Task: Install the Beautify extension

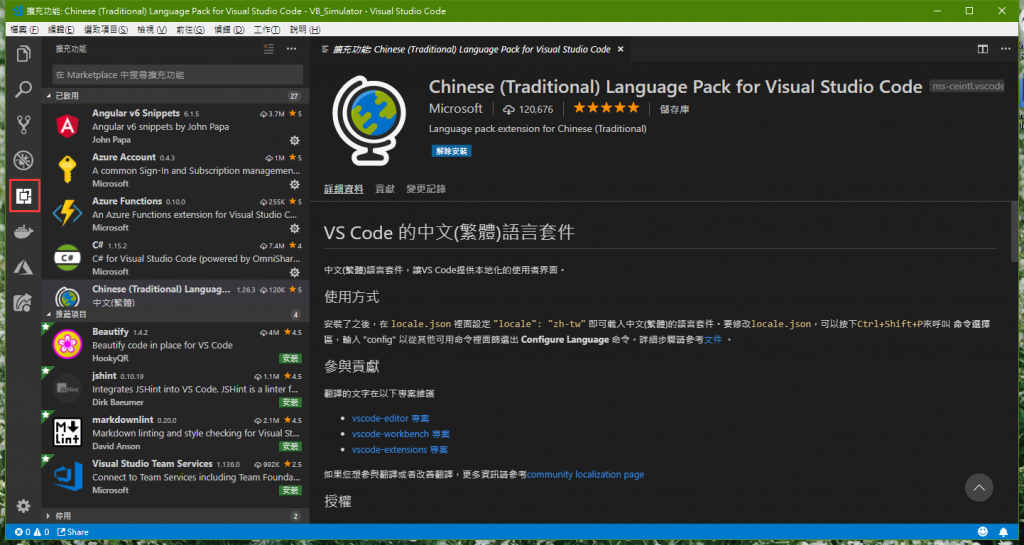Action: [291, 358]
